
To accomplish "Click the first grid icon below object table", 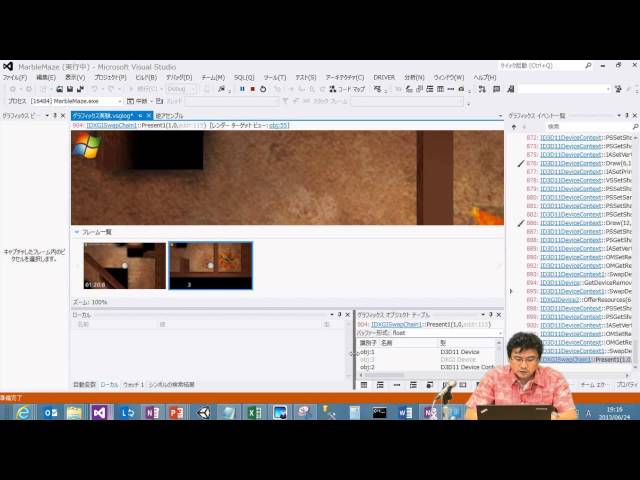I will (x=364, y=385).
